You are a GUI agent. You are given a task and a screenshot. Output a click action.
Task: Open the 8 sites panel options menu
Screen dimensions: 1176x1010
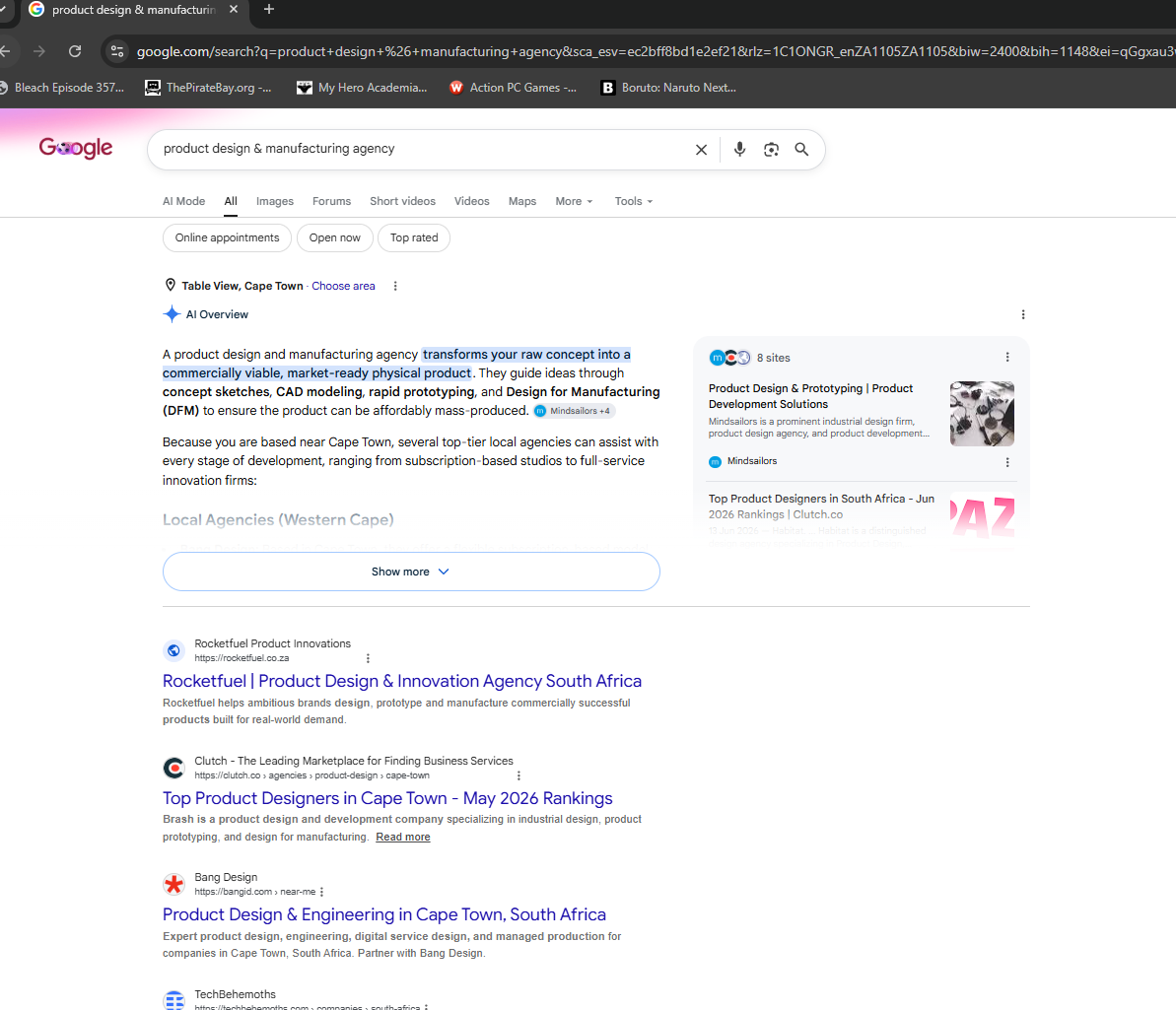pos(1007,358)
